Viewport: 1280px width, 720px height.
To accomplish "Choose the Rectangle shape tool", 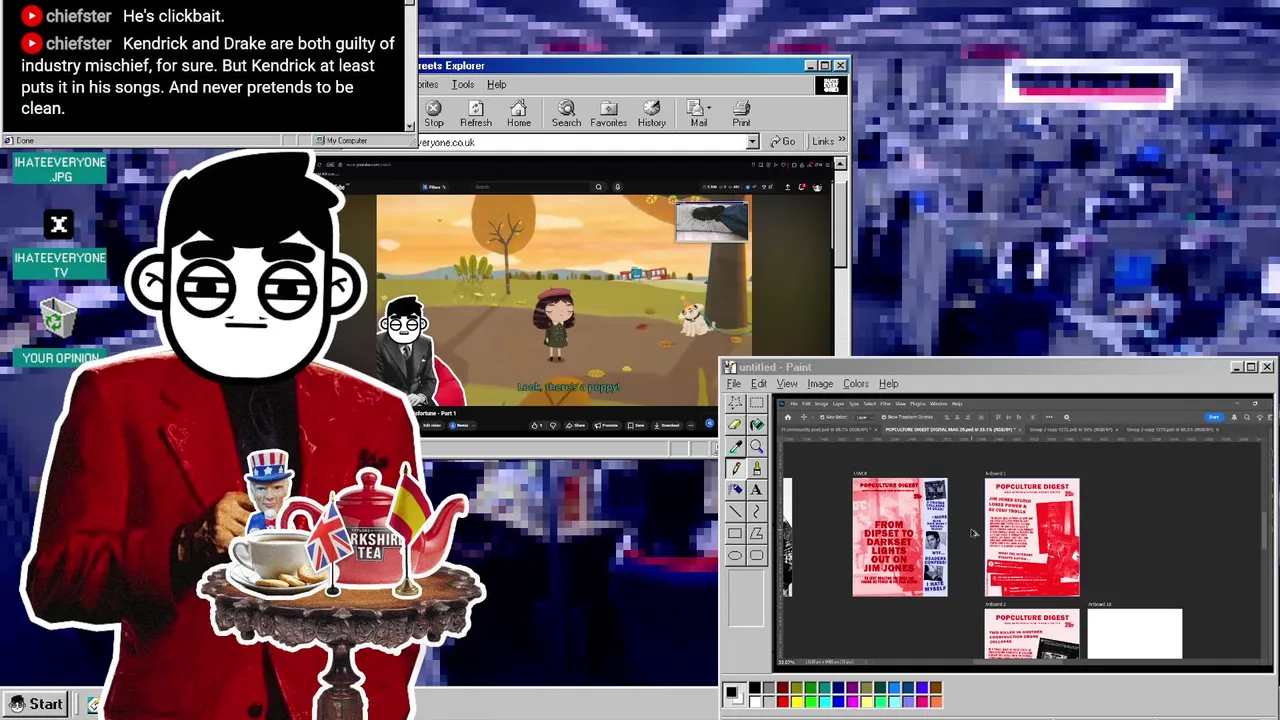I will 735,534.
